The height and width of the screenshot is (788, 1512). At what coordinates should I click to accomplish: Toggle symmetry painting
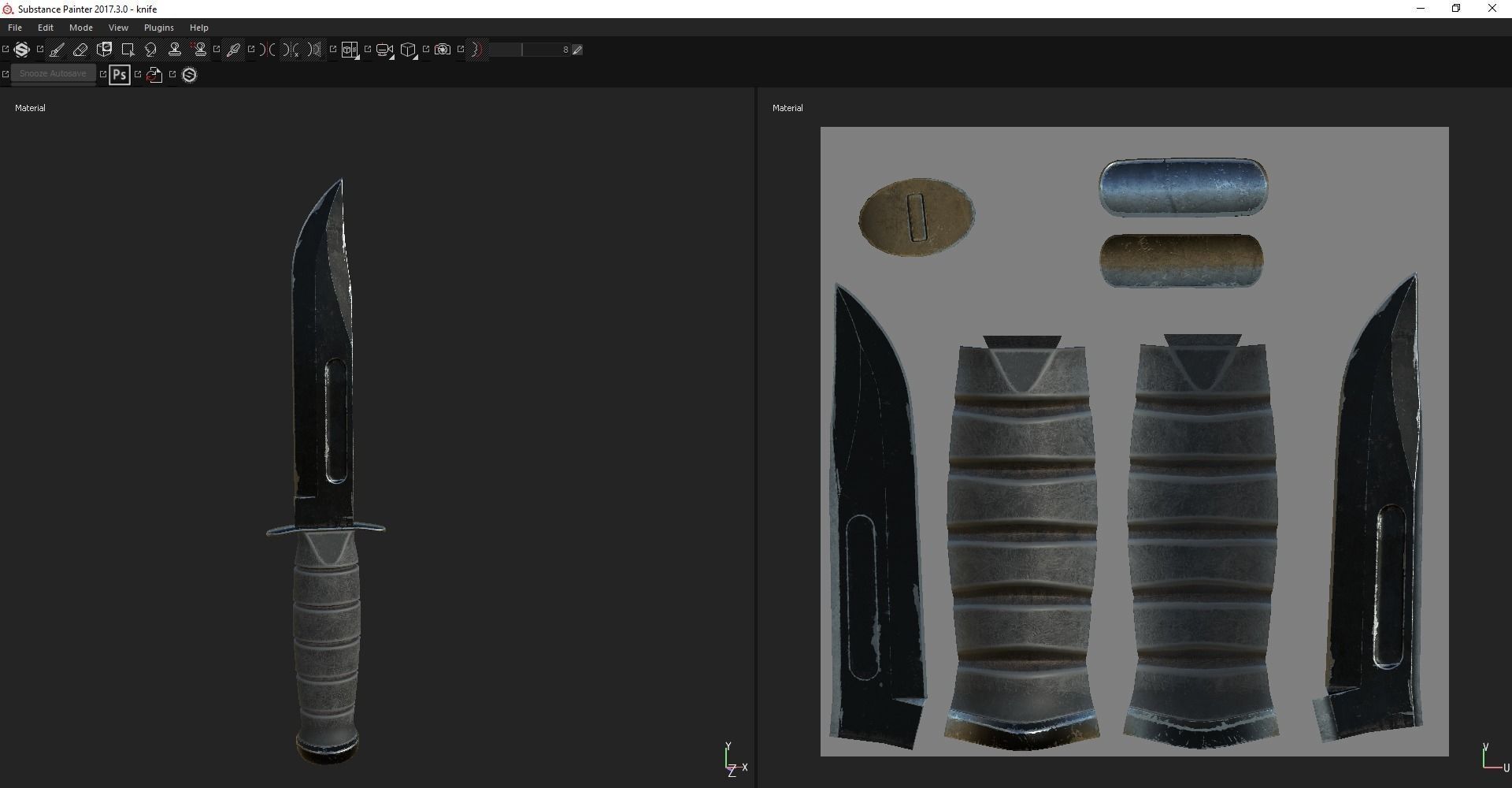pyautogui.click(x=269, y=50)
